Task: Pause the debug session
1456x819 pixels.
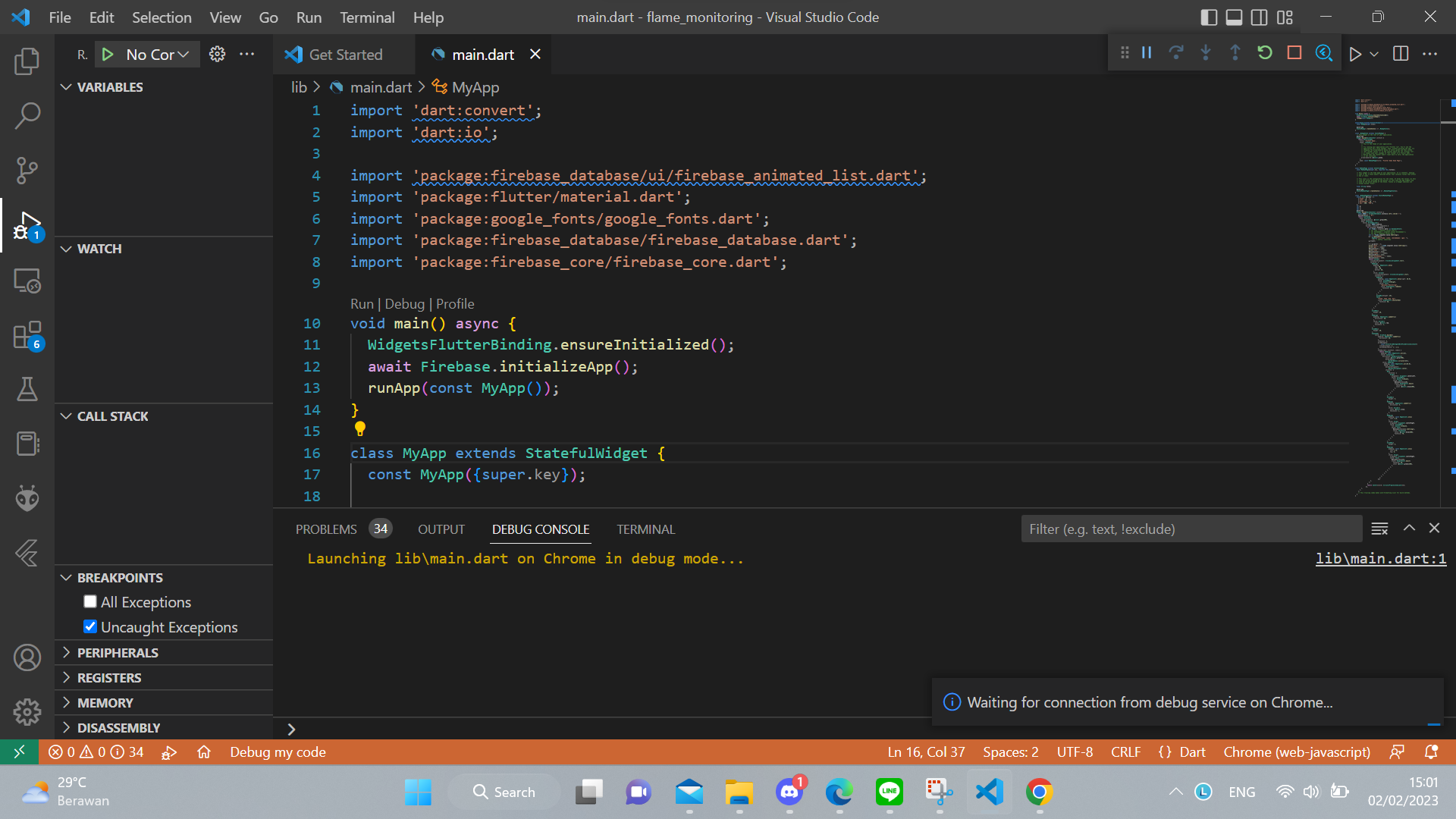Action: [x=1147, y=53]
